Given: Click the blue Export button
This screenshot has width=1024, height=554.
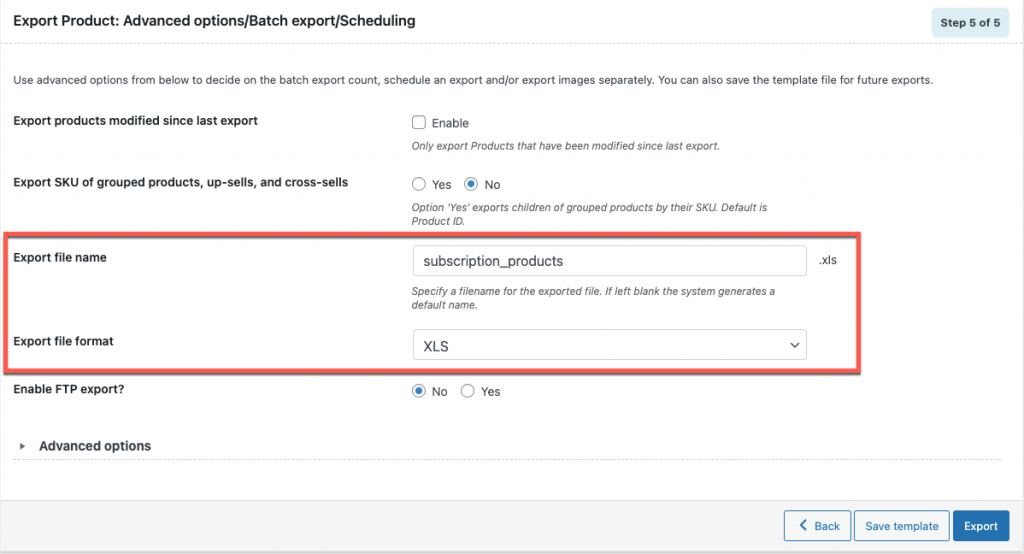Looking at the screenshot, I should [x=981, y=525].
